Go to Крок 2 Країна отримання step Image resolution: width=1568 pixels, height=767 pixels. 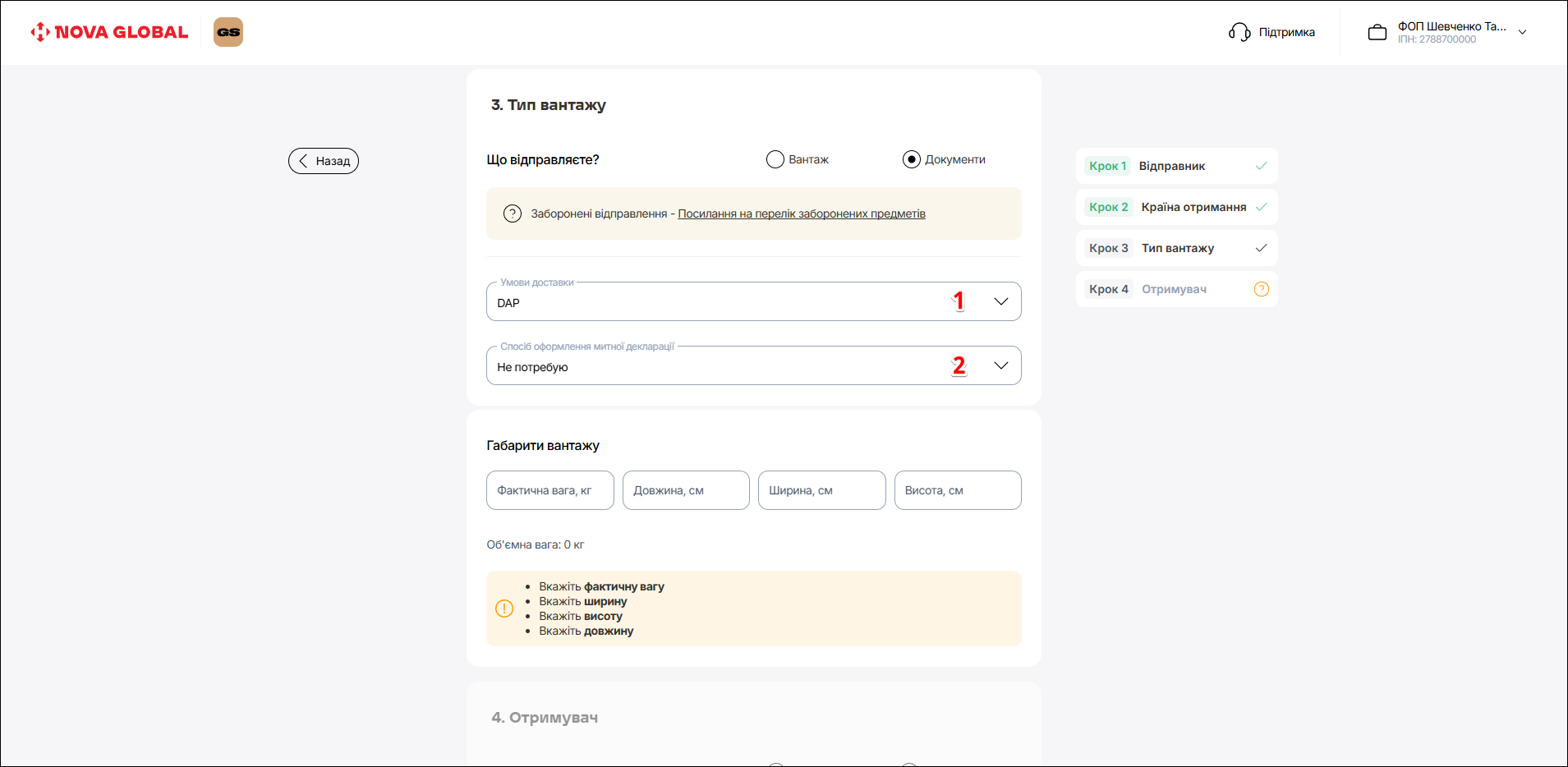tap(1175, 207)
